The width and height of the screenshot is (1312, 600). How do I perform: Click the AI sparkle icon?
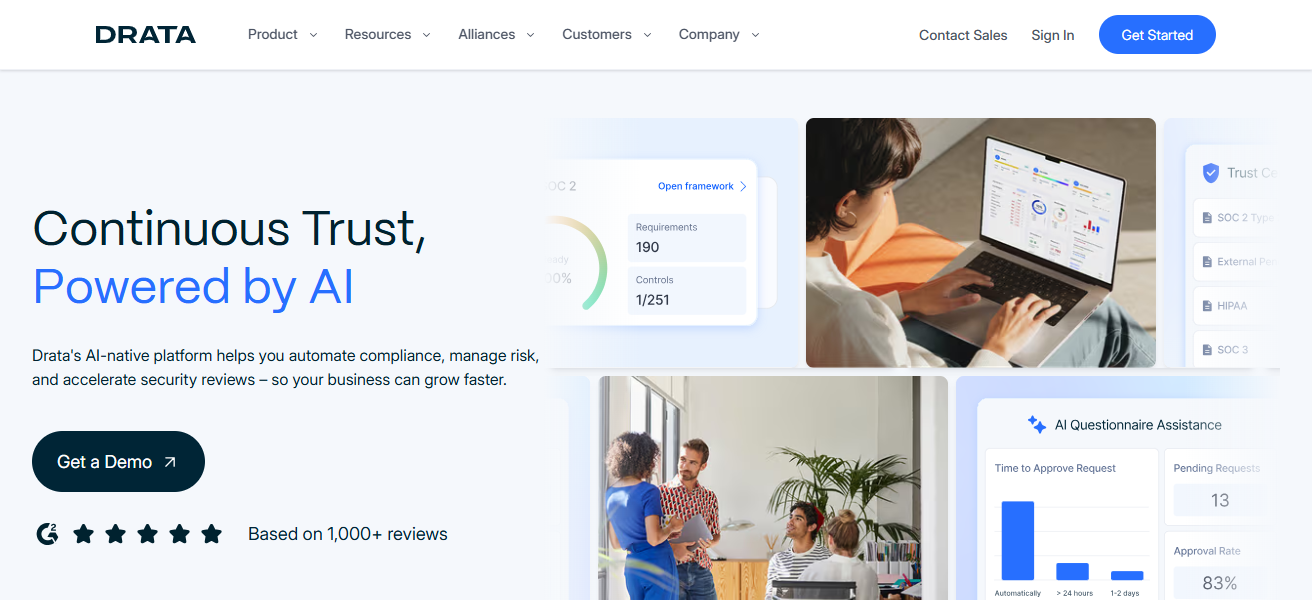point(1037,425)
